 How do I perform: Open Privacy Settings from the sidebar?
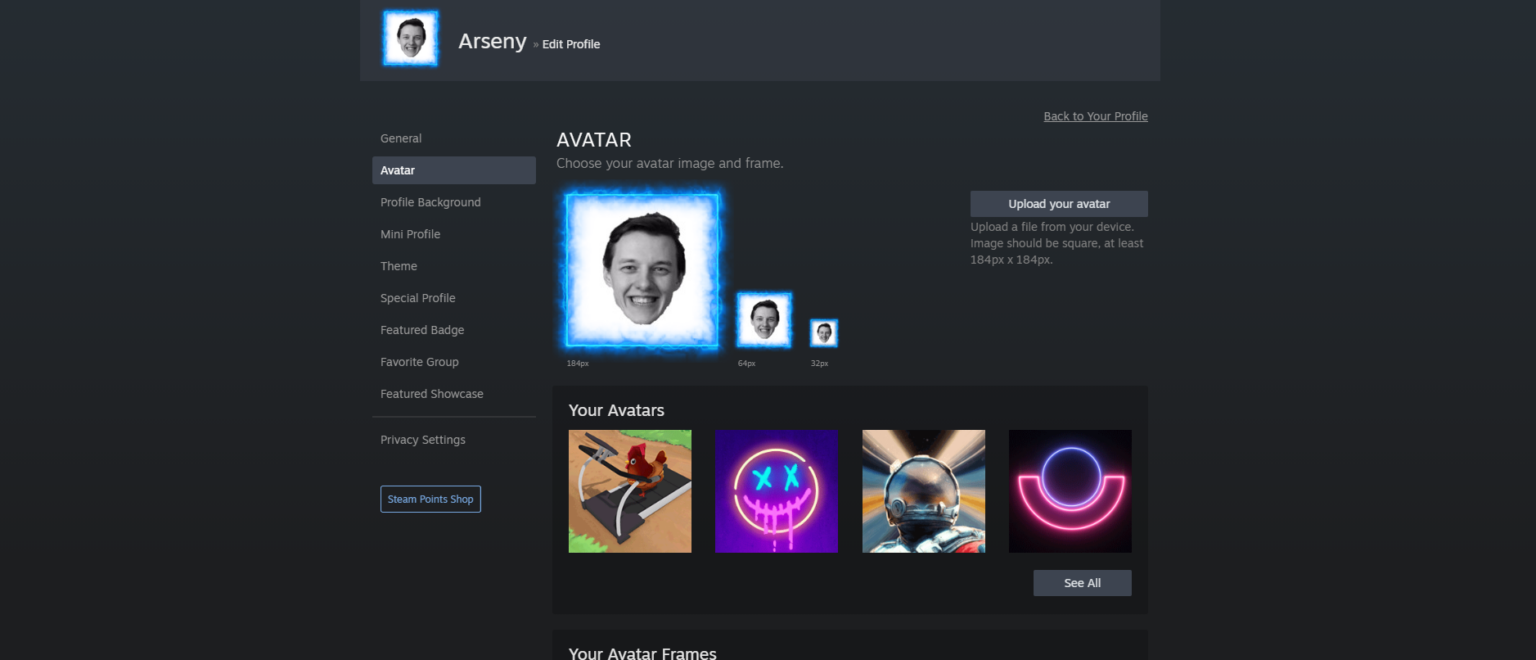coord(422,439)
